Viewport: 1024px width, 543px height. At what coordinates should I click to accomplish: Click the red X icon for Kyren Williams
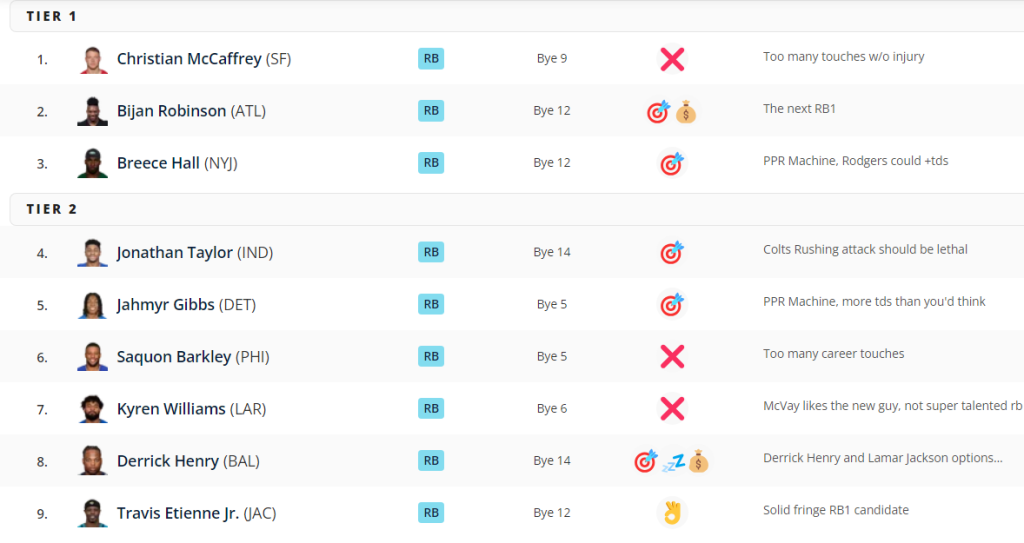click(x=672, y=409)
